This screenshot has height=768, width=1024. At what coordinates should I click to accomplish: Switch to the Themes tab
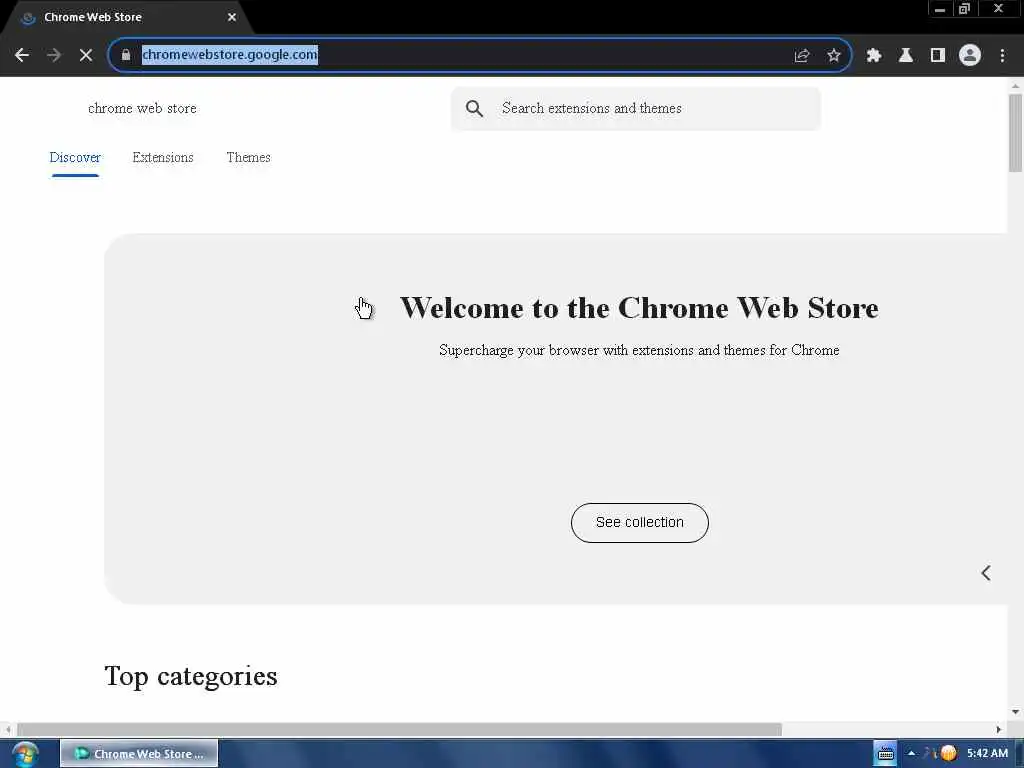pyautogui.click(x=248, y=157)
